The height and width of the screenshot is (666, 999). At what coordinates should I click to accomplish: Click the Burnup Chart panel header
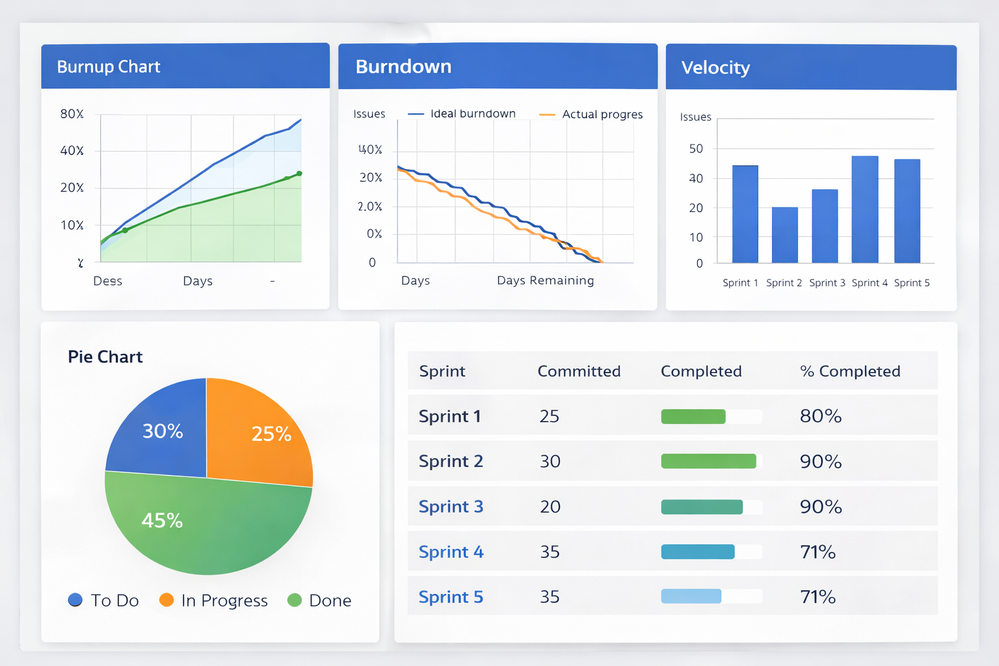pyautogui.click(x=185, y=66)
